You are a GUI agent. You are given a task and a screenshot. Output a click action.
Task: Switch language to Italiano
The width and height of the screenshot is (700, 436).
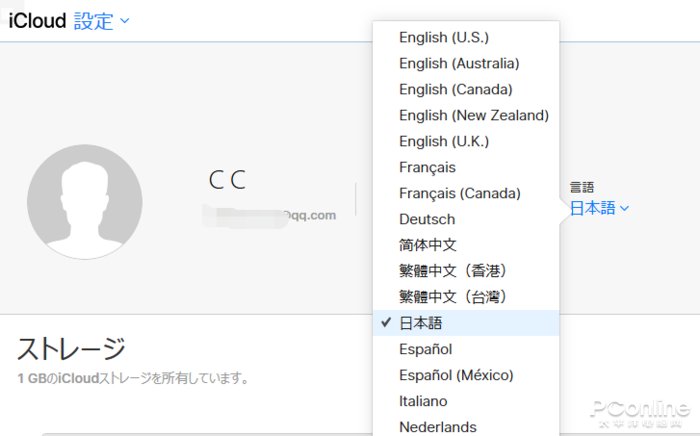tap(466, 401)
